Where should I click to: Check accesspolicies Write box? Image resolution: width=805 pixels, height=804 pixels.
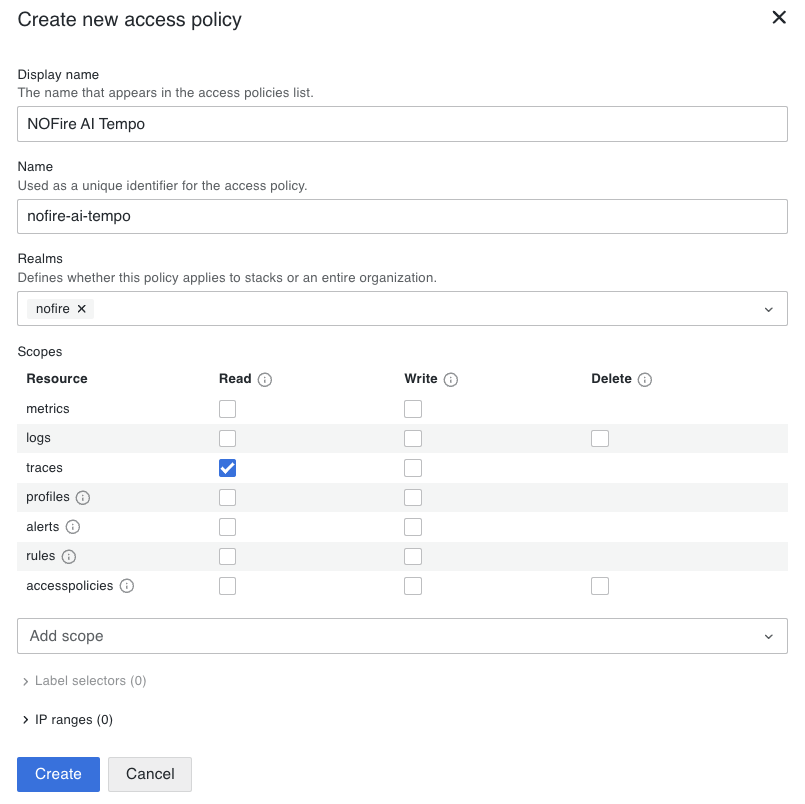[413, 586]
